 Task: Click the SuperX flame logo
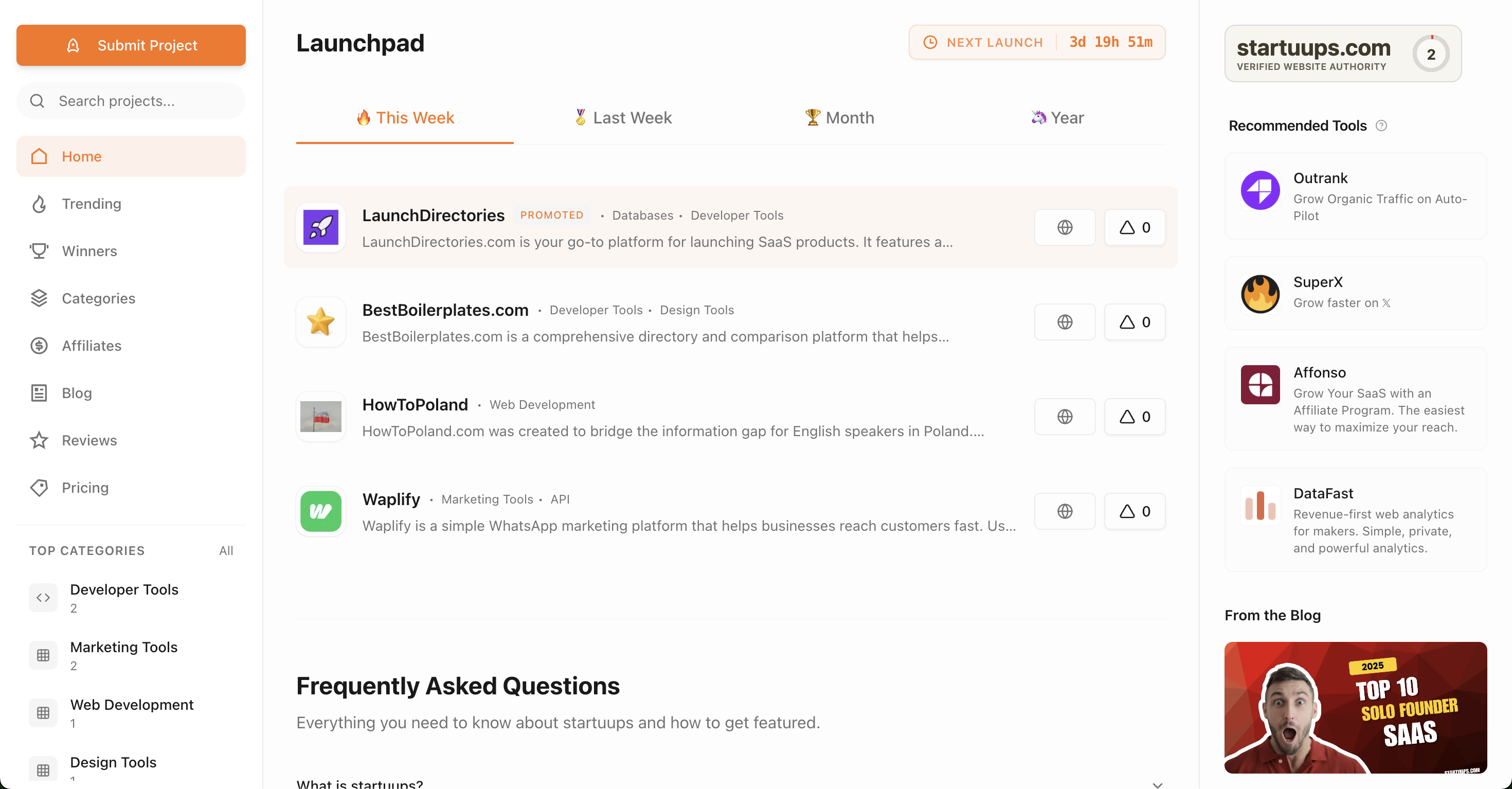pos(1259,294)
